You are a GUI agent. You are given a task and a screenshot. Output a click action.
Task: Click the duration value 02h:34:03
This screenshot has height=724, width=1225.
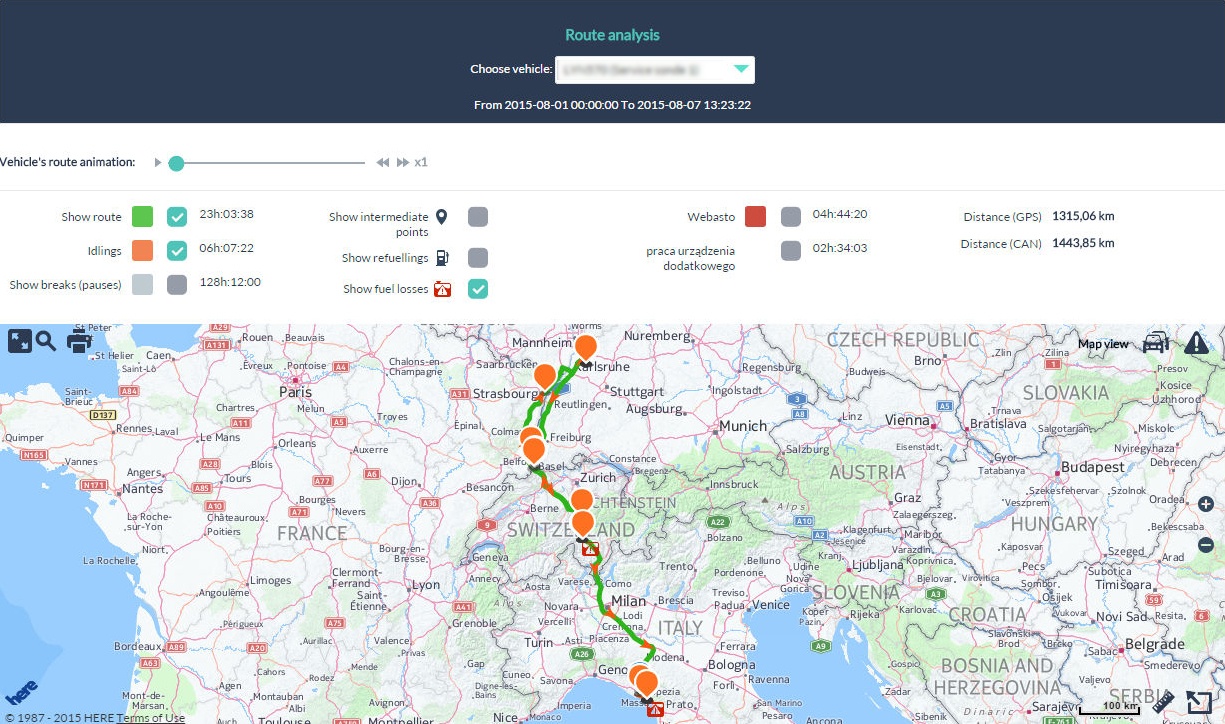(840, 248)
